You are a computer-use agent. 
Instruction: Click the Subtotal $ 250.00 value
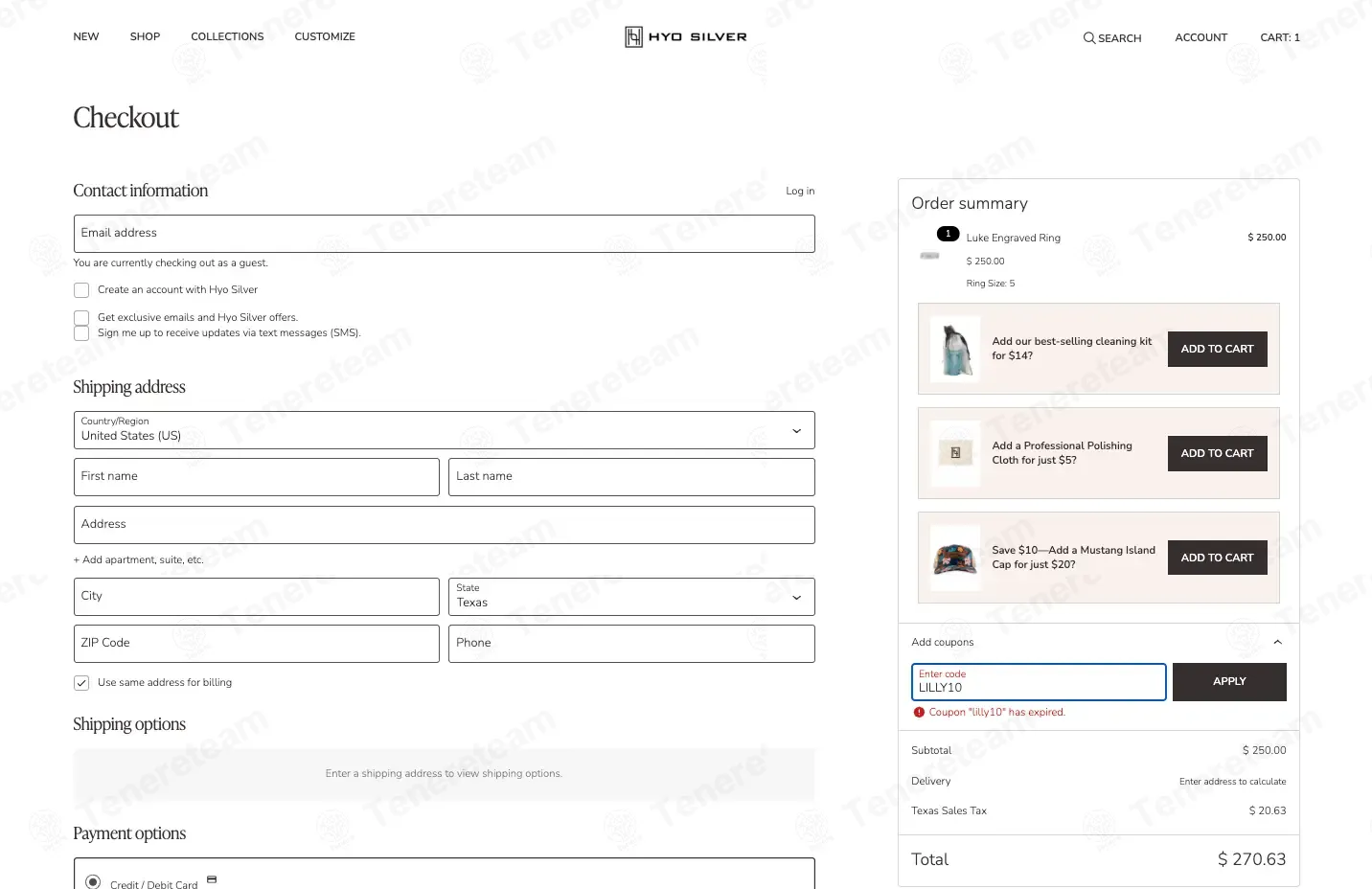pos(1264,751)
